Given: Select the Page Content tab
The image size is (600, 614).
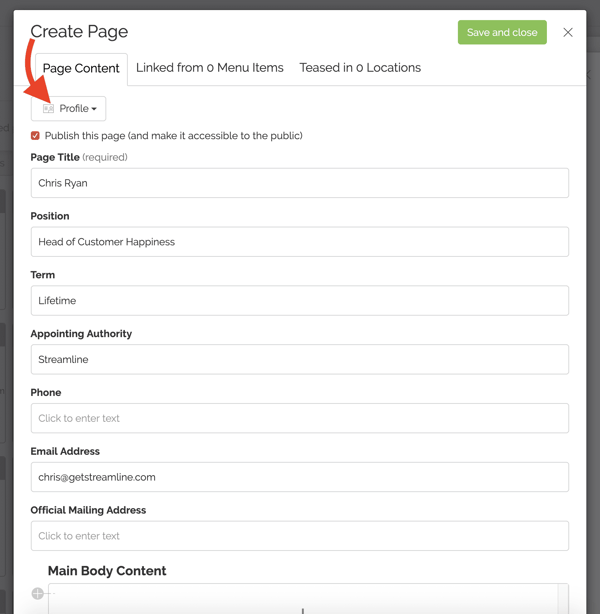Looking at the screenshot, I should tap(81, 69).
